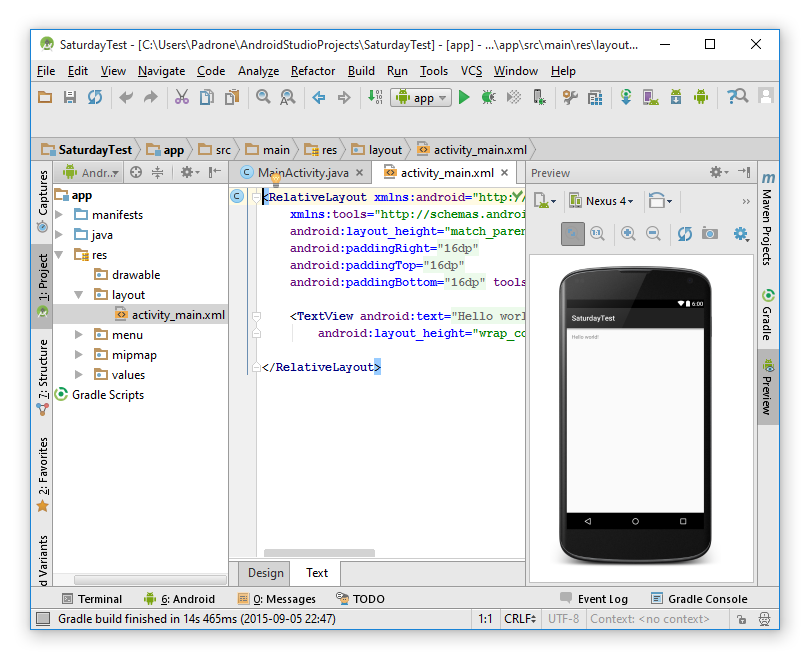
Task: Click the Make Project icon
Action: (375, 97)
